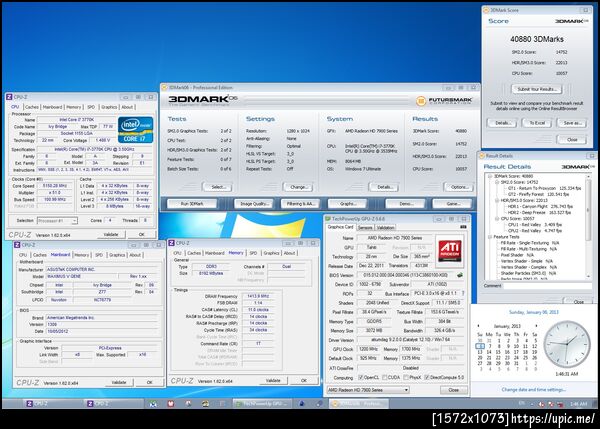Screen dimensions: 600x429
Task: Open the AMD Radeon HD 7900 Series dropdown
Action: point(368,390)
